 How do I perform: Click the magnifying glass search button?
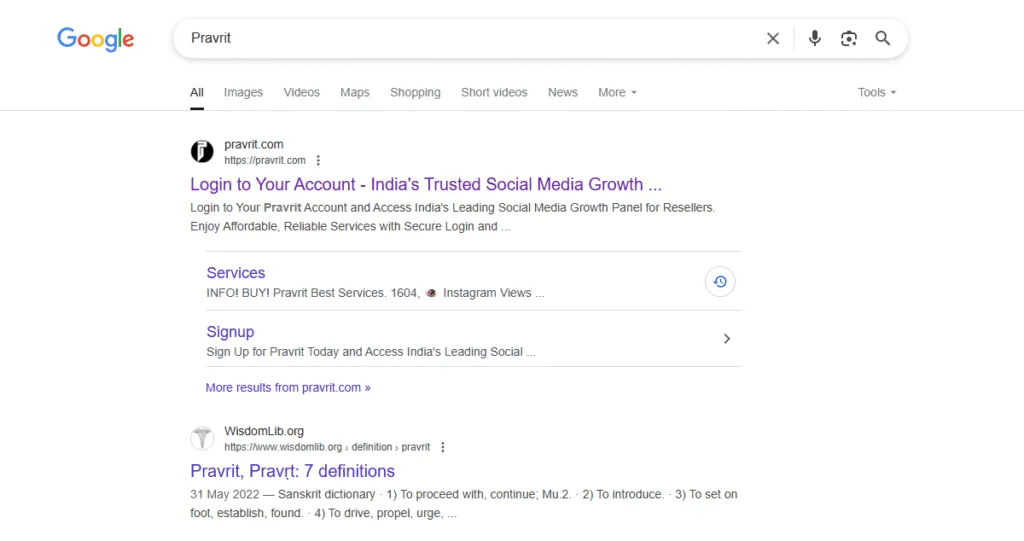coord(883,38)
